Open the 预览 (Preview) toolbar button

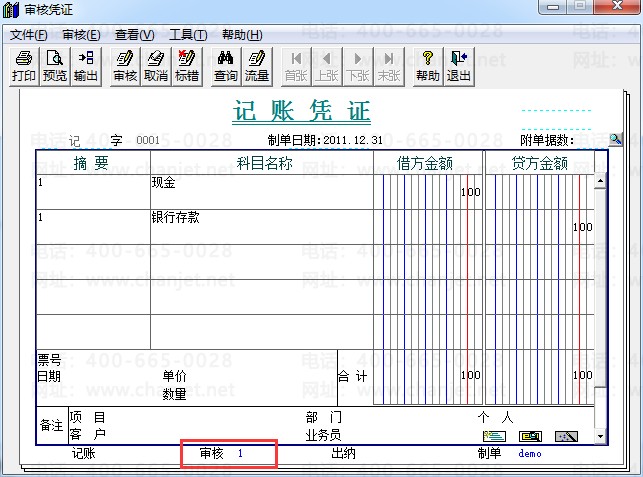[54, 66]
